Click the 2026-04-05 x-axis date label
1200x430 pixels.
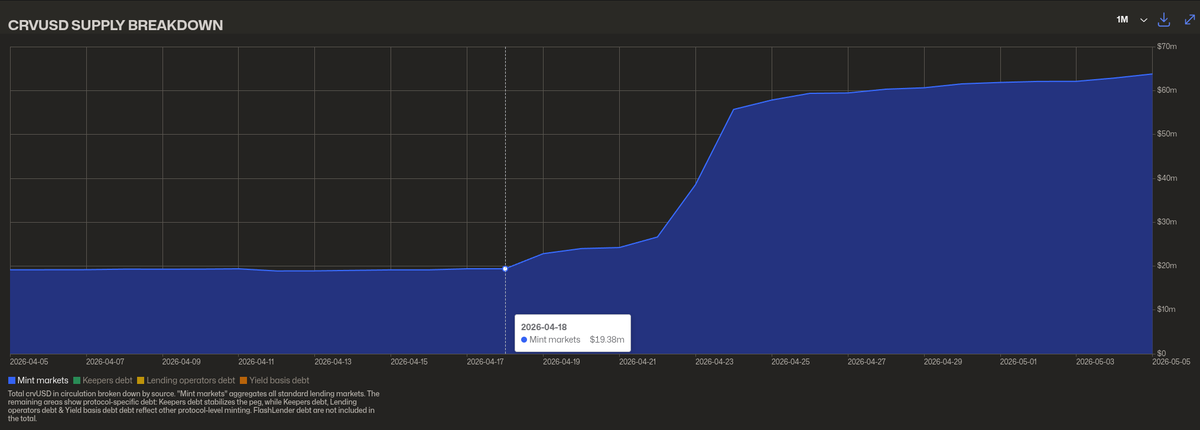(29, 361)
